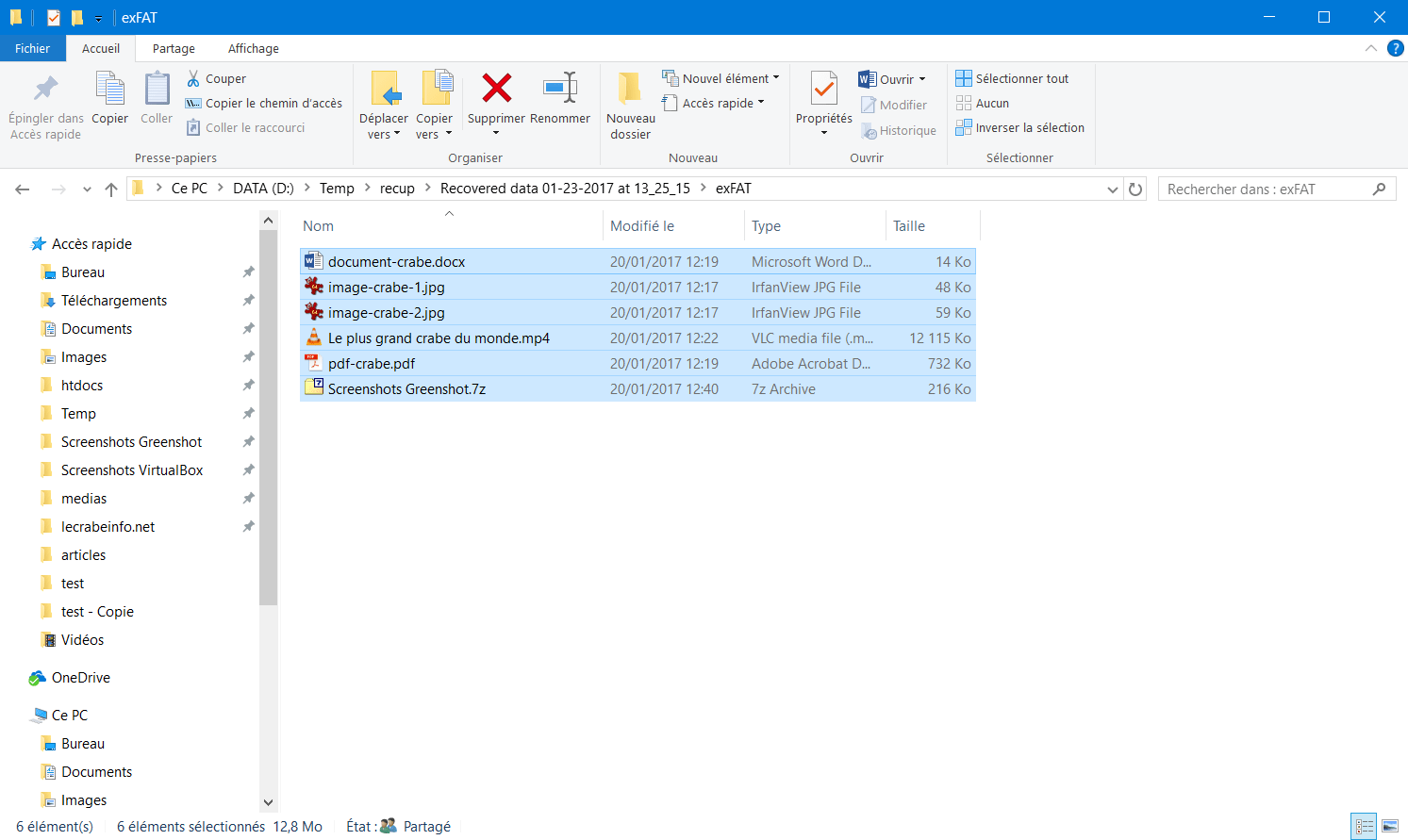Select the htdocs folder in Accès rapide
The width and height of the screenshot is (1408, 840).
pos(82,386)
